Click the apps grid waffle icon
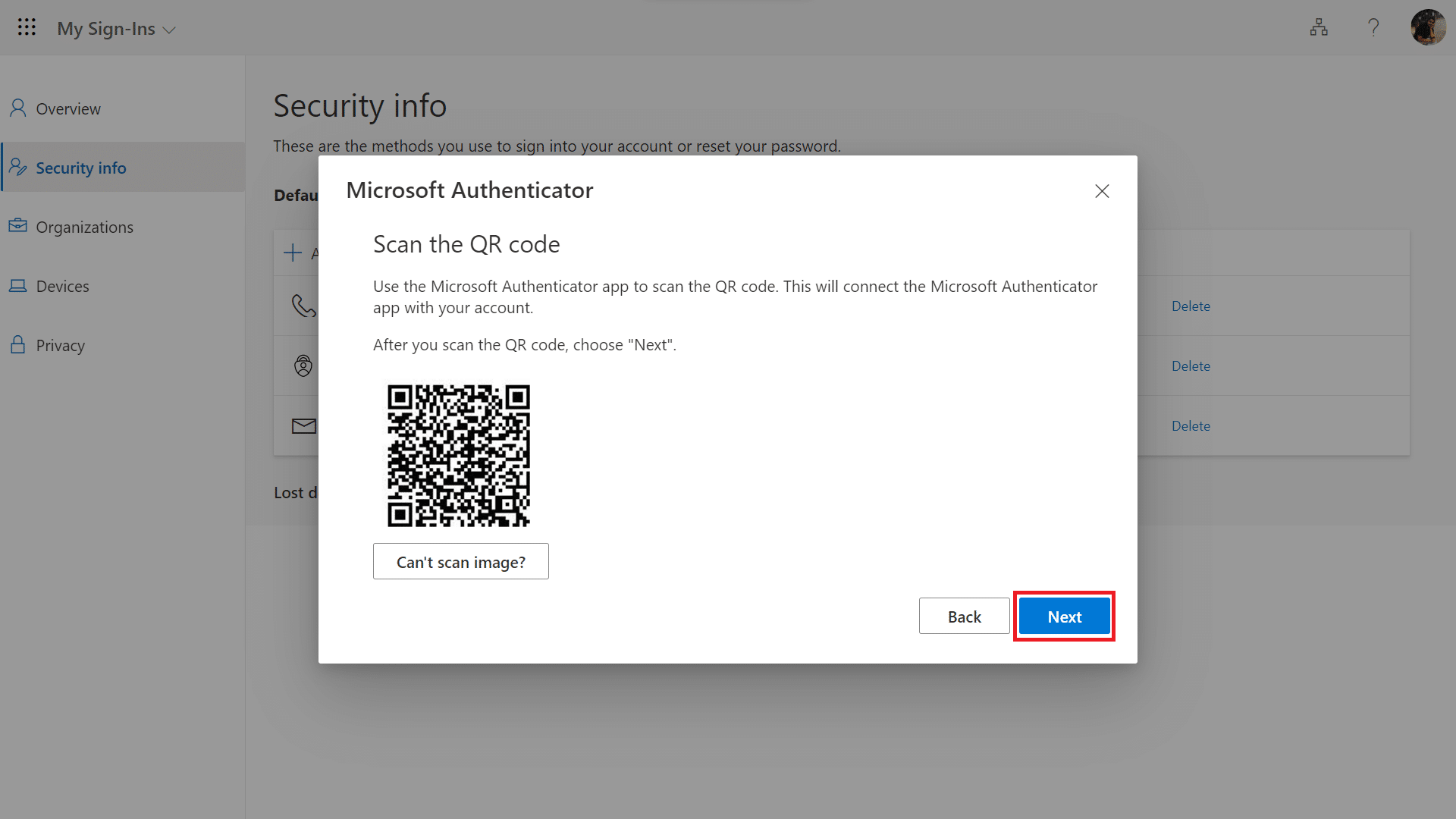The width and height of the screenshot is (1456, 819). [x=26, y=27]
